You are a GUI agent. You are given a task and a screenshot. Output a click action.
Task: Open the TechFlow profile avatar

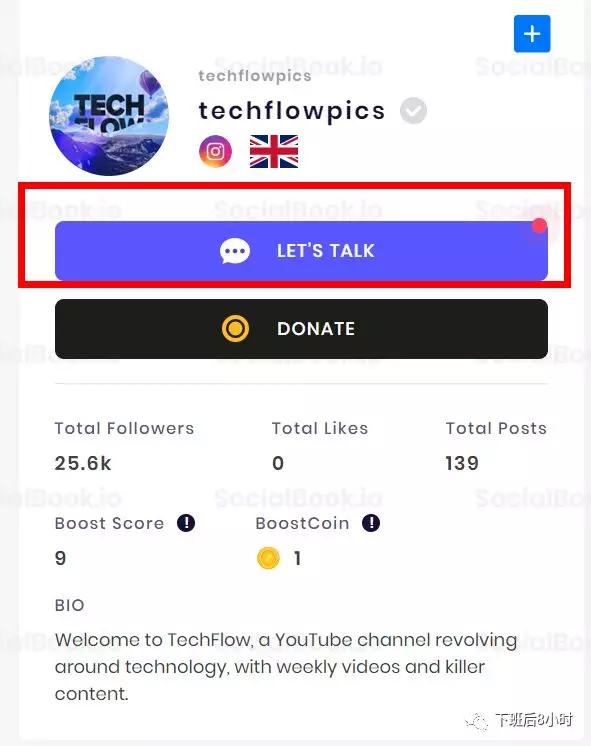pos(109,116)
